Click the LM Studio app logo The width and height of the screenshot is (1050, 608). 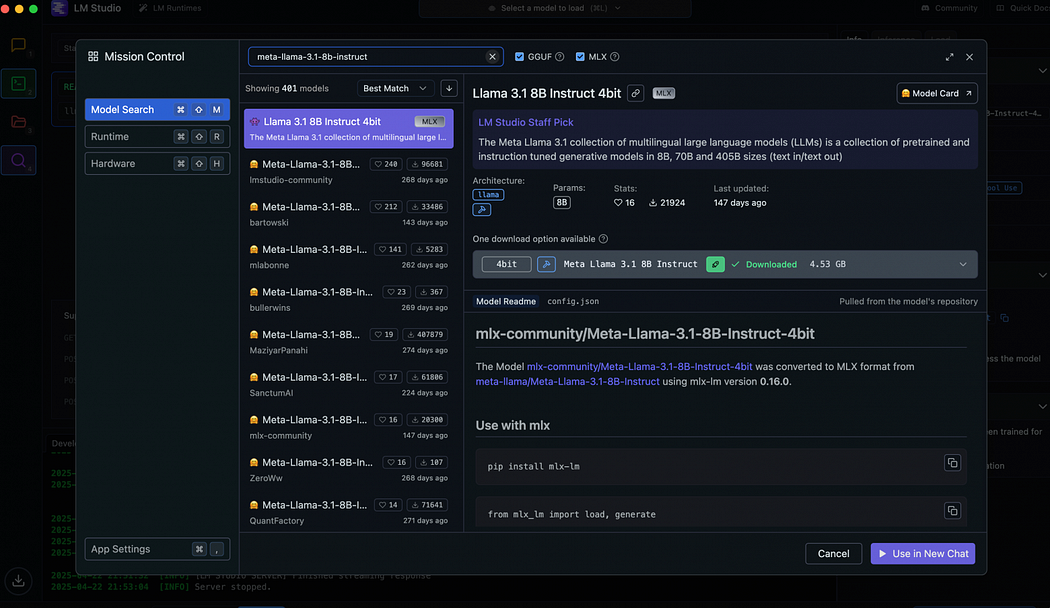(60, 8)
